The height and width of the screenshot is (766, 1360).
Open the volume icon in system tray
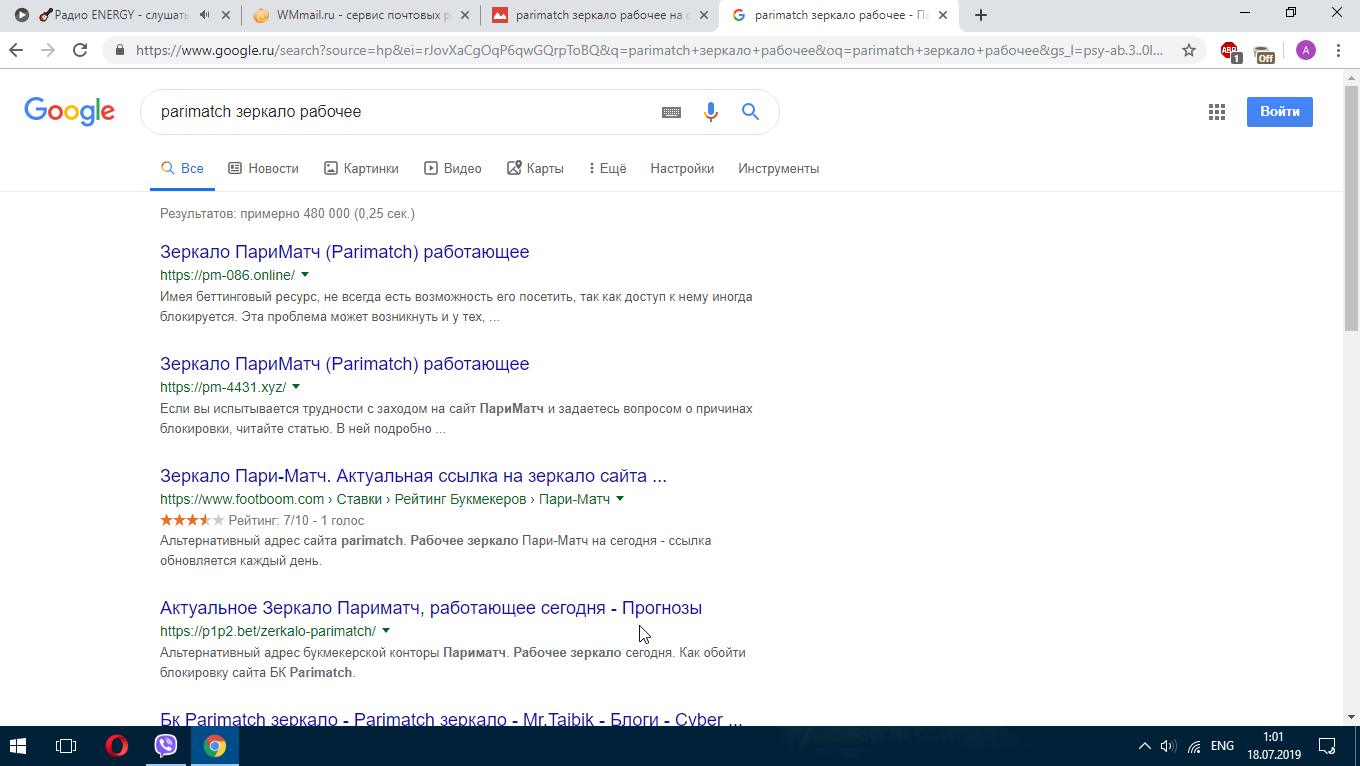tap(1168, 746)
